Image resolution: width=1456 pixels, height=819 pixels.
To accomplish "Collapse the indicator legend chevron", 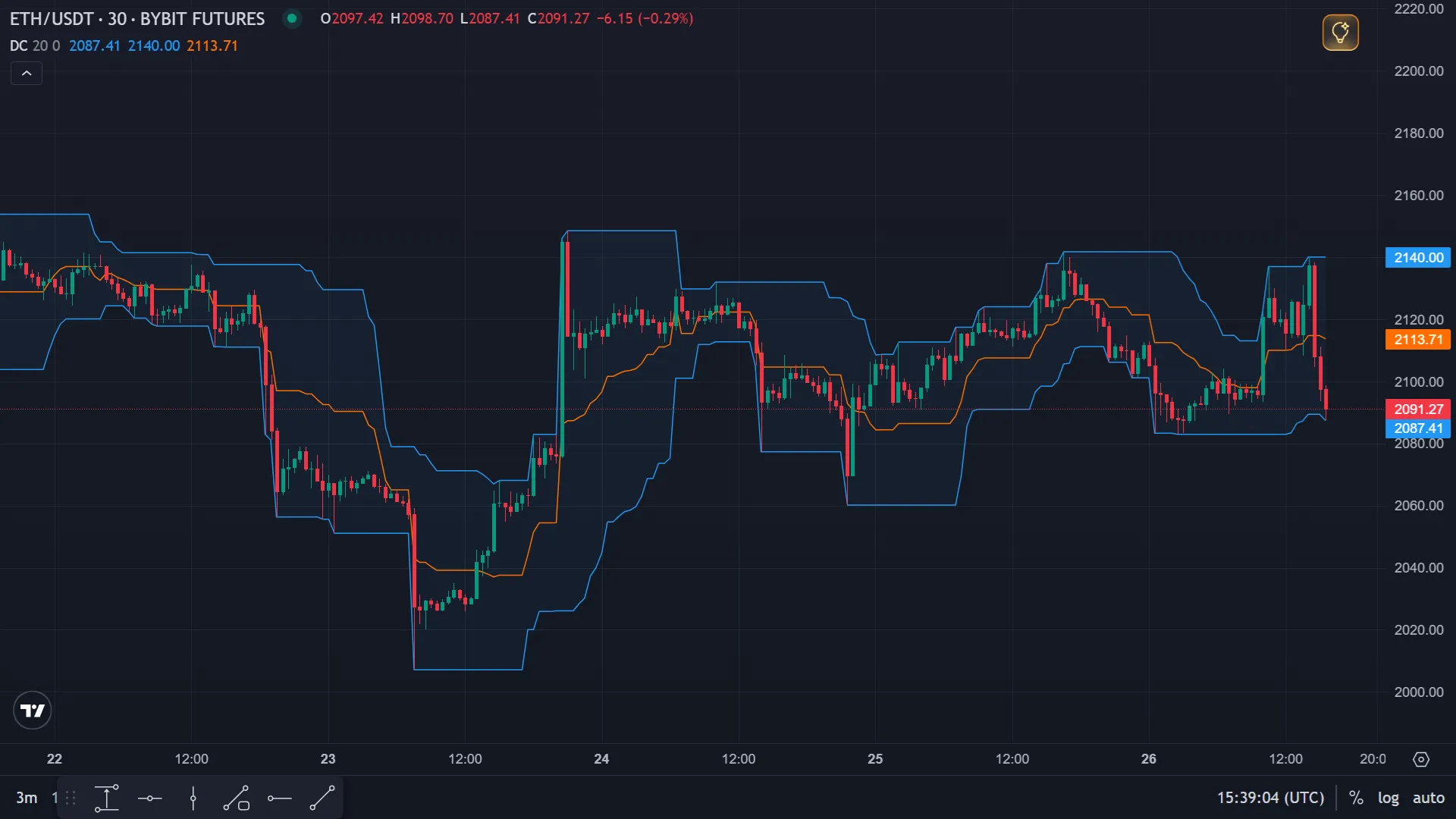I will pos(27,73).
